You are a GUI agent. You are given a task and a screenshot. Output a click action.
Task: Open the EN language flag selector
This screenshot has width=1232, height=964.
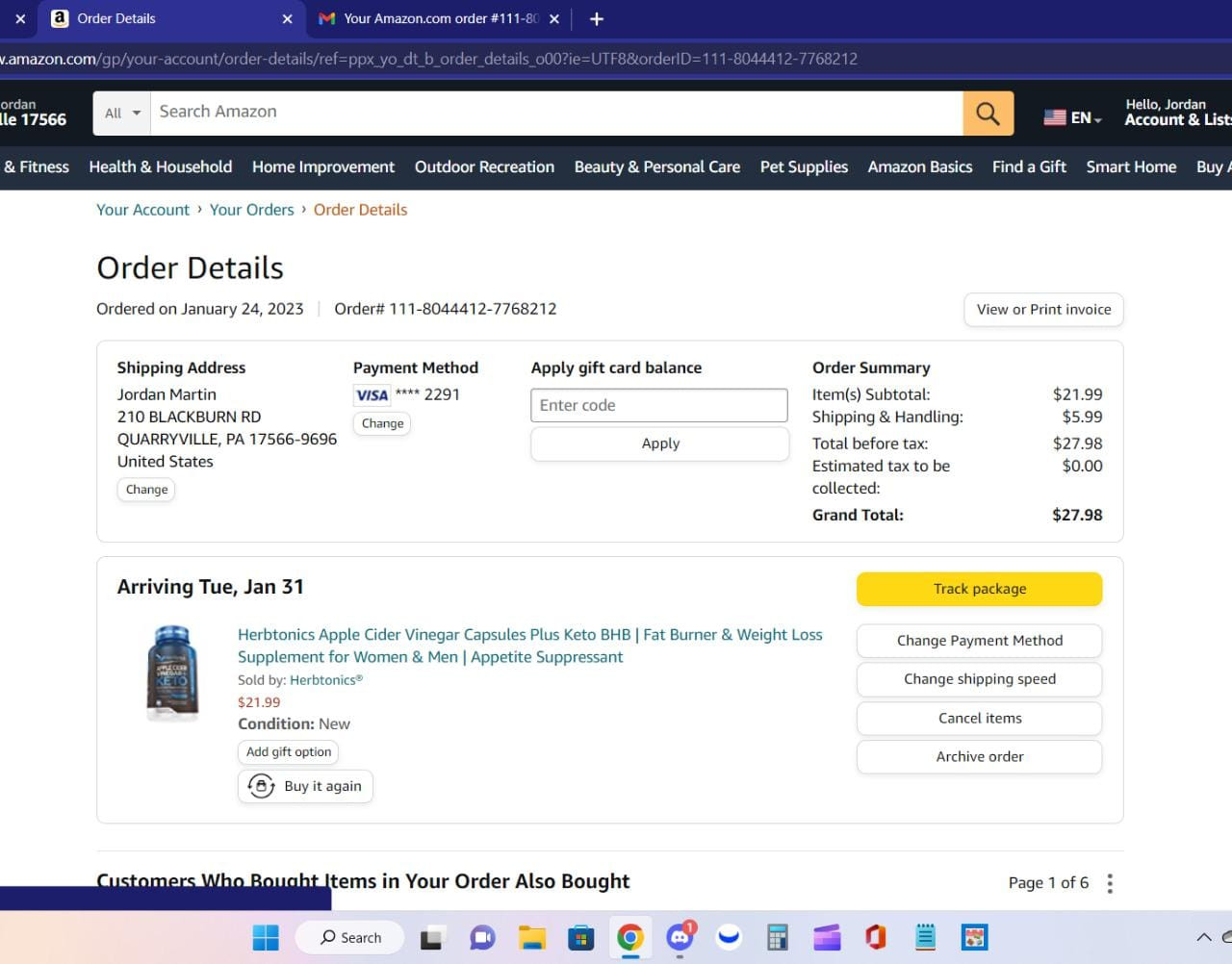1072,117
